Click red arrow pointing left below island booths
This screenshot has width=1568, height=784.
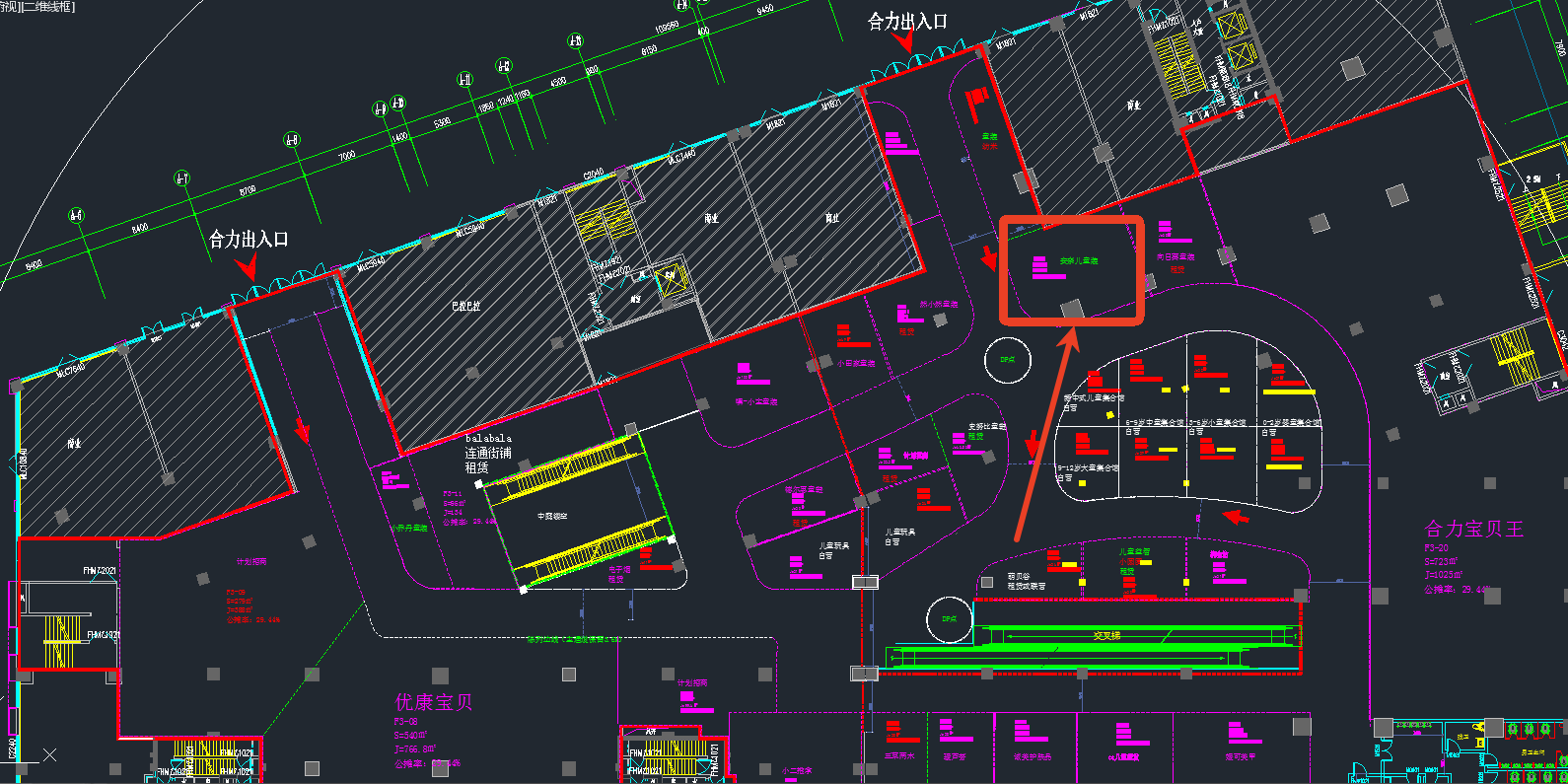1235,516
